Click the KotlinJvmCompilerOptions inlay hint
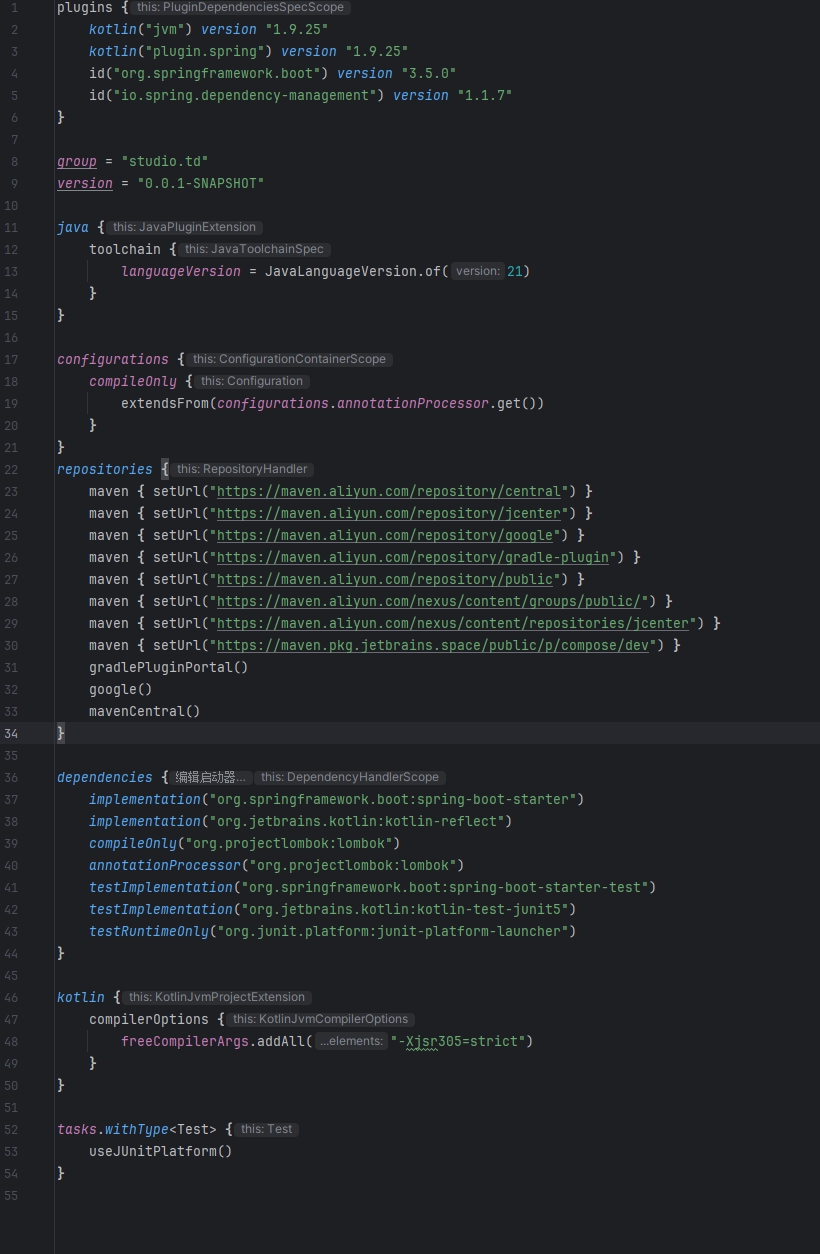The height and width of the screenshot is (1254, 820). click(x=320, y=1019)
